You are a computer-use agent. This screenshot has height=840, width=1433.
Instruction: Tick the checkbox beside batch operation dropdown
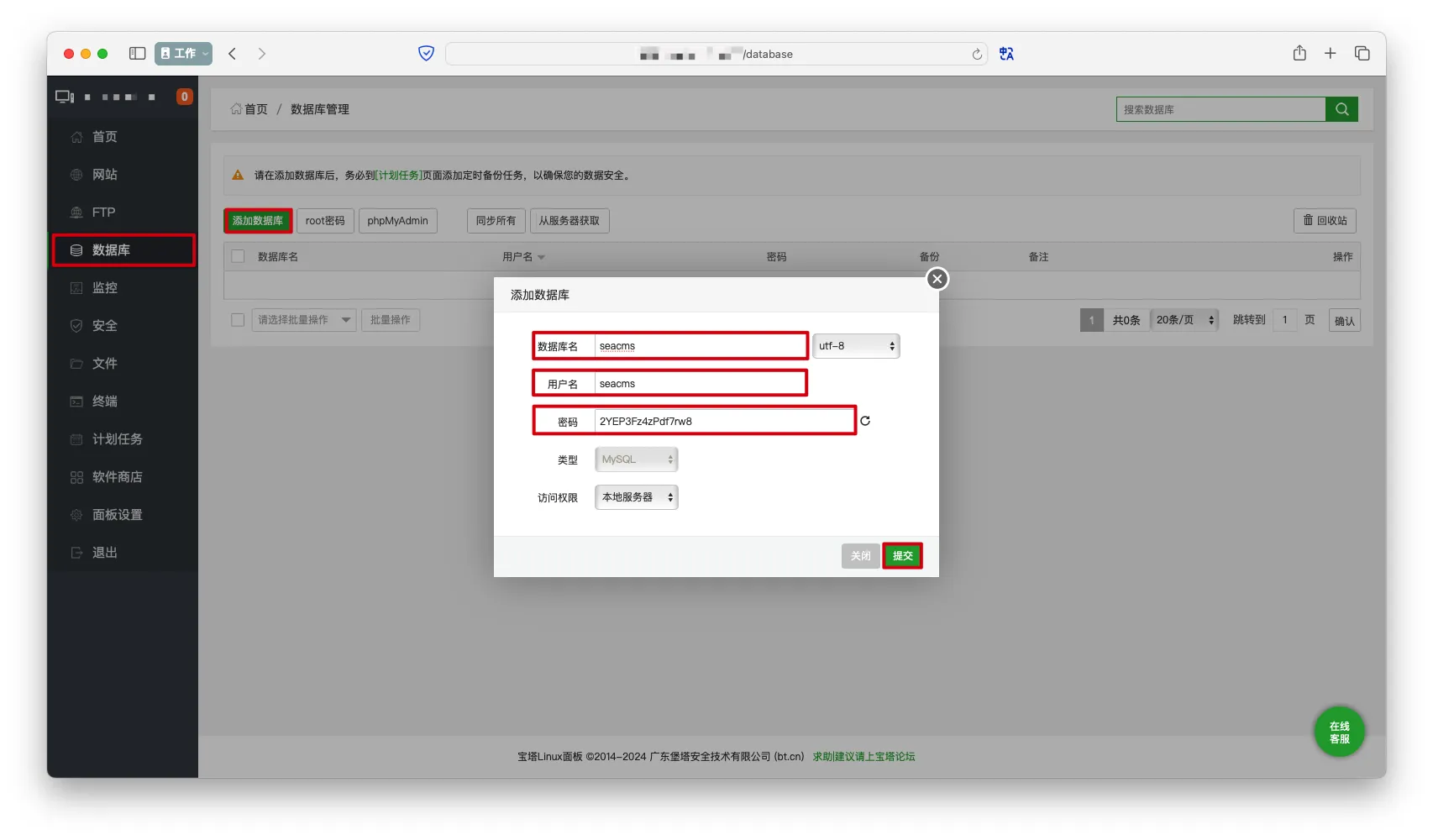pyautogui.click(x=239, y=320)
